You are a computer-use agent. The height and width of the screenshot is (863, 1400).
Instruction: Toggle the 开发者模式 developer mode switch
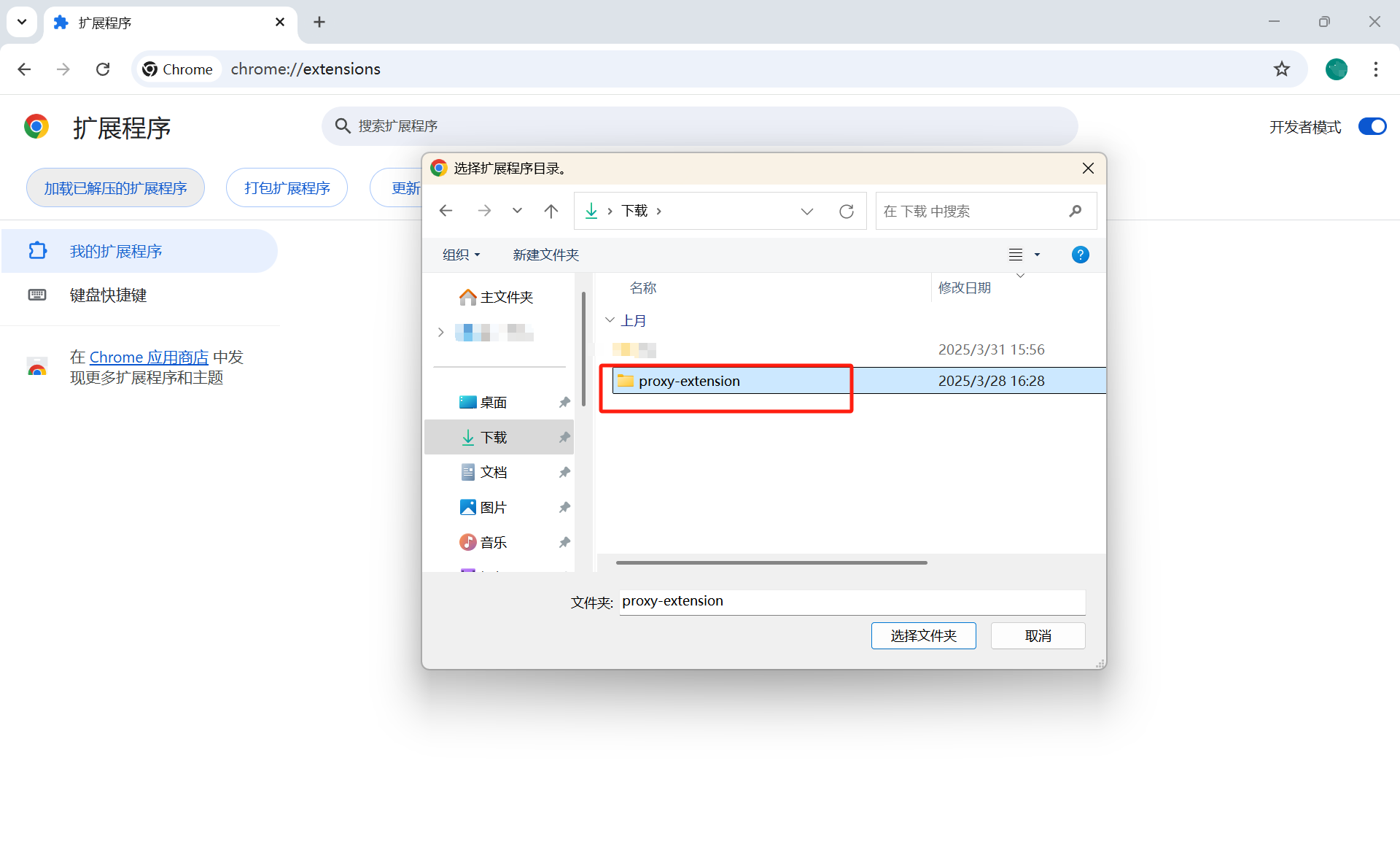pos(1372,127)
